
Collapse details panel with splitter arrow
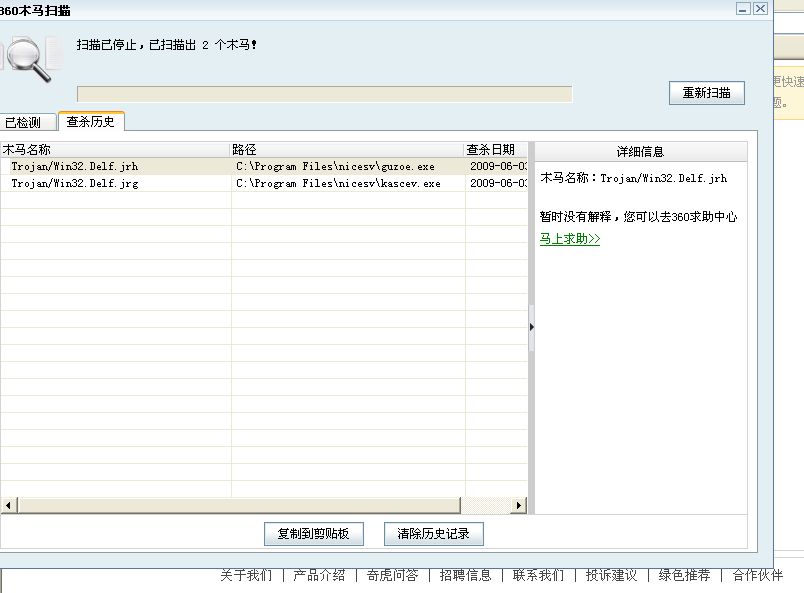point(531,327)
